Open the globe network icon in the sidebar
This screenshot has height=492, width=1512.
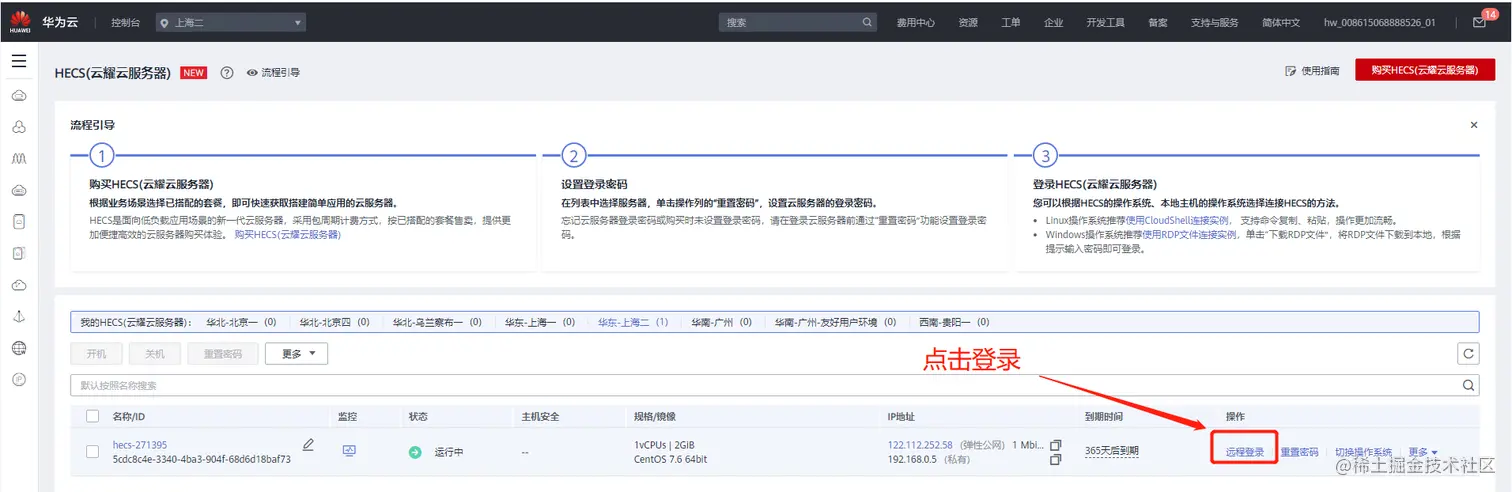tap(18, 348)
